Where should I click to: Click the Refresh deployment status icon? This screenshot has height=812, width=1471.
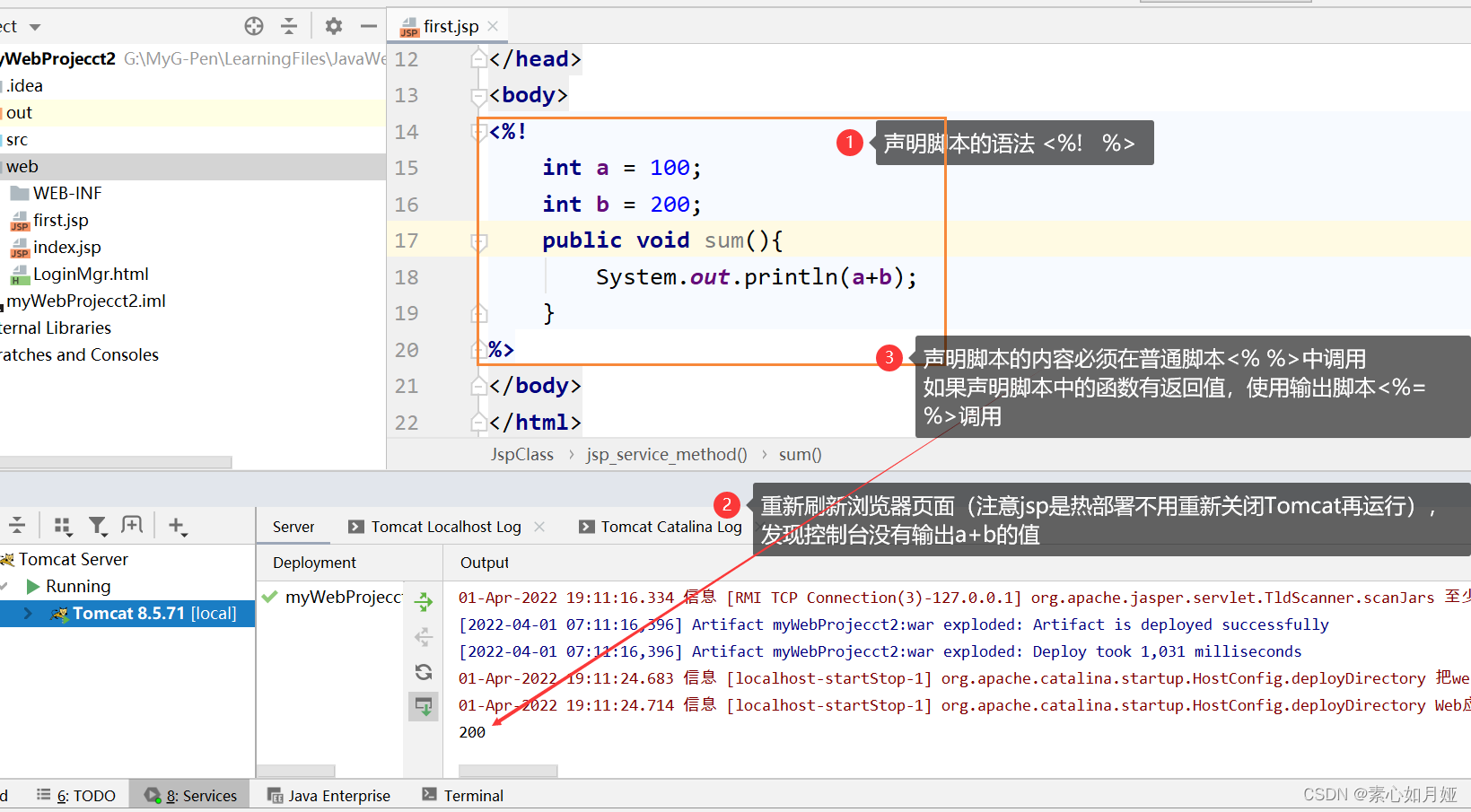tap(424, 671)
